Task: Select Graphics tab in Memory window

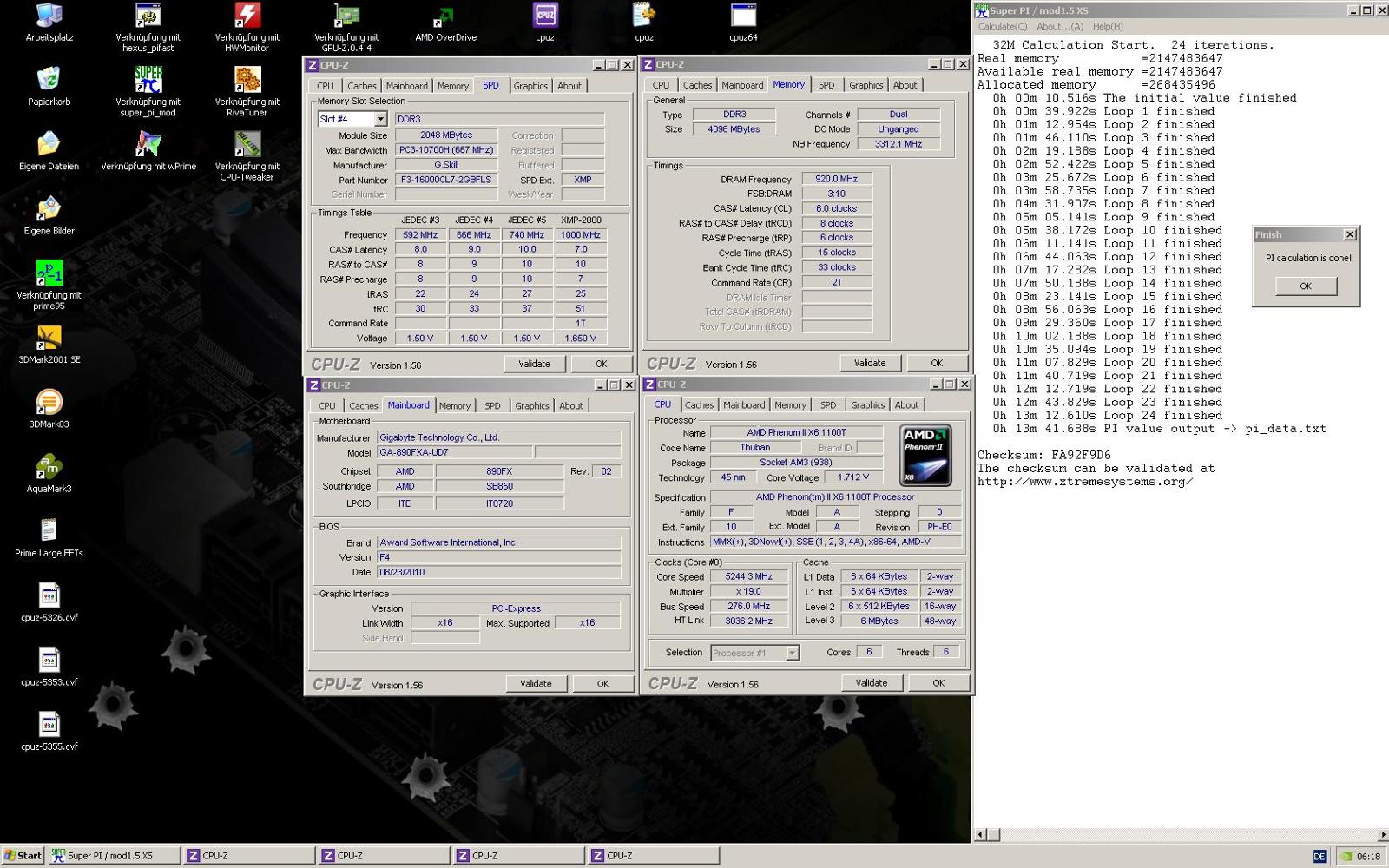Action: point(866,85)
